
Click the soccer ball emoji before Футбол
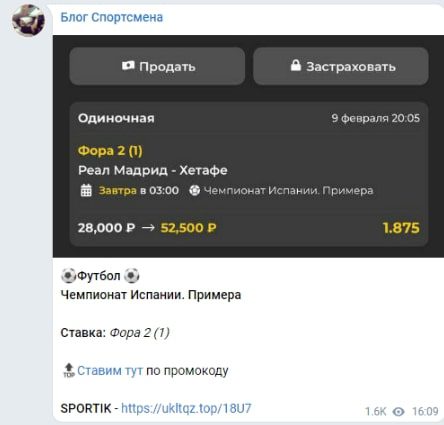pos(68,276)
